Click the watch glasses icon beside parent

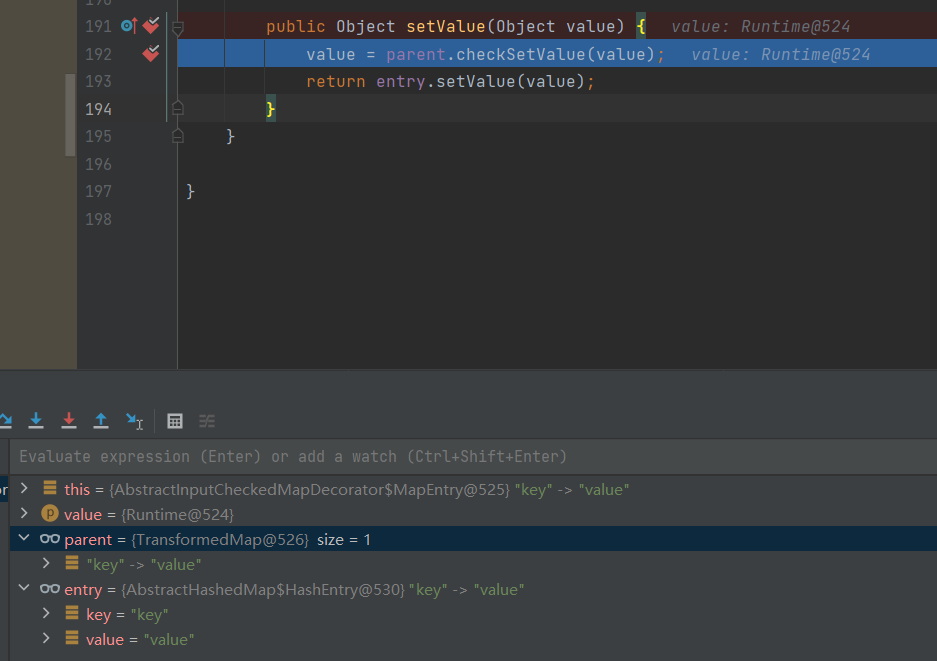50,539
